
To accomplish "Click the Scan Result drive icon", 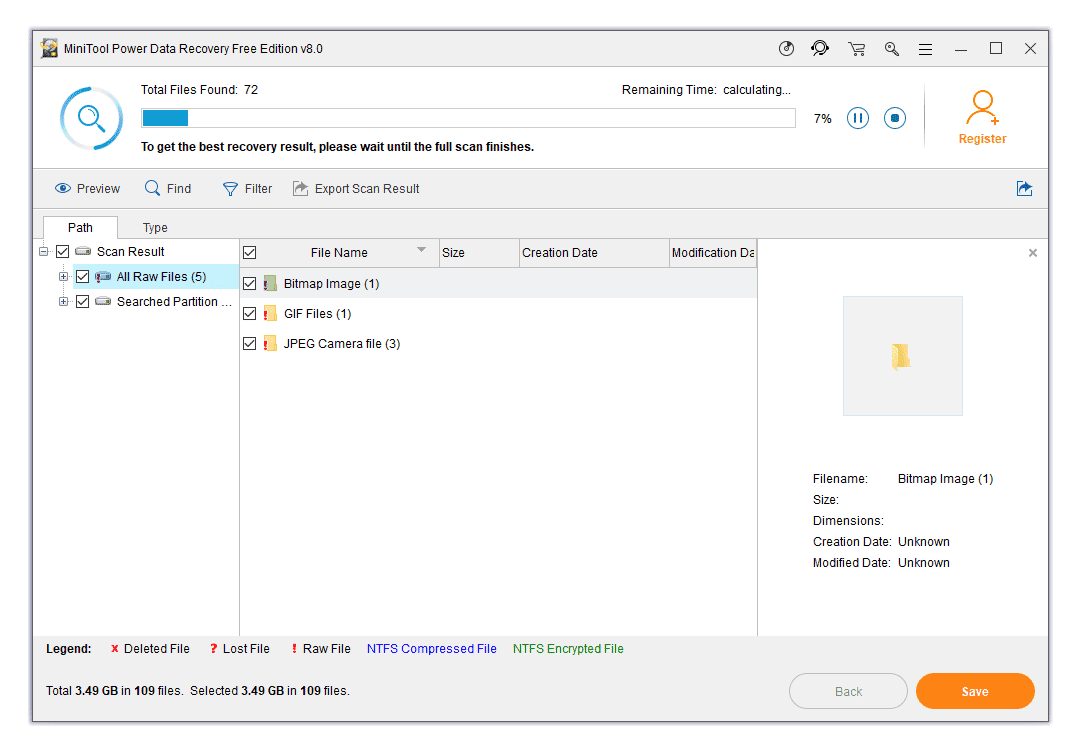I will point(83,251).
